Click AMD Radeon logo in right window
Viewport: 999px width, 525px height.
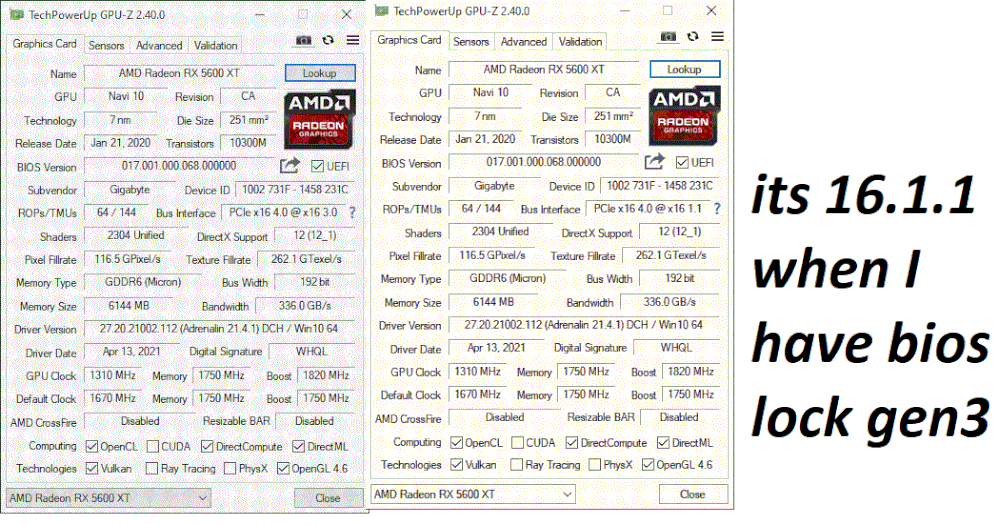[x=684, y=115]
